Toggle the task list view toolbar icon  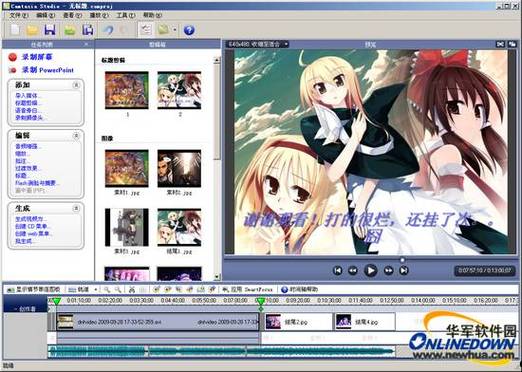pos(145,30)
